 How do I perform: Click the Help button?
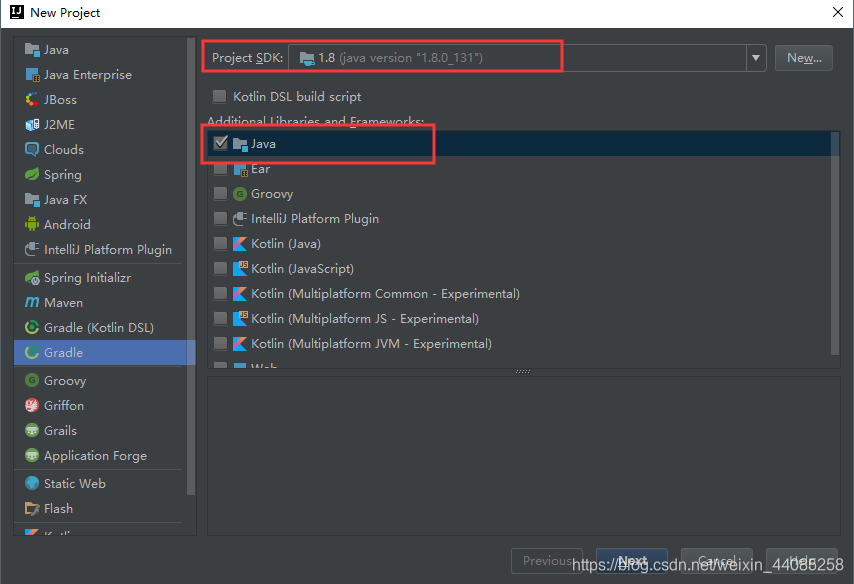point(802,561)
